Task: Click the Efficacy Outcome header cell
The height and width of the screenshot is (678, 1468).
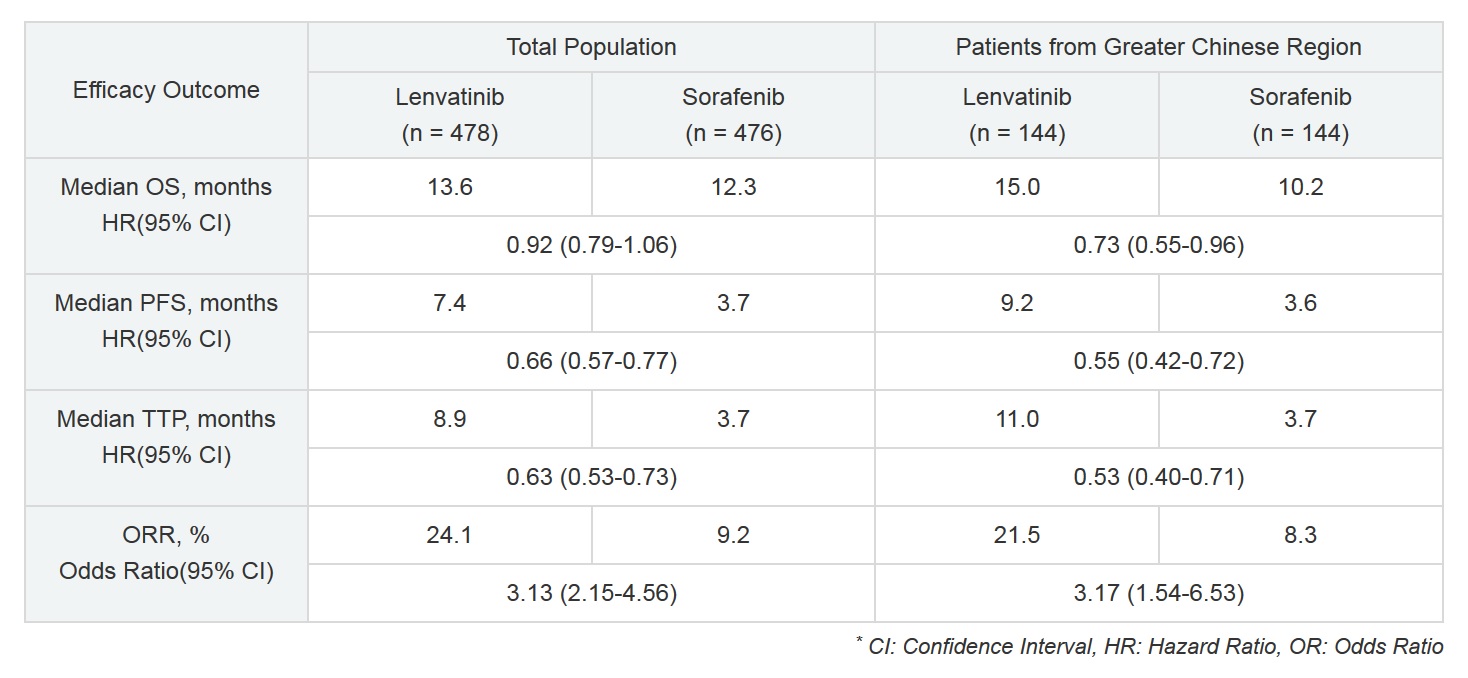Action: tap(166, 90)
